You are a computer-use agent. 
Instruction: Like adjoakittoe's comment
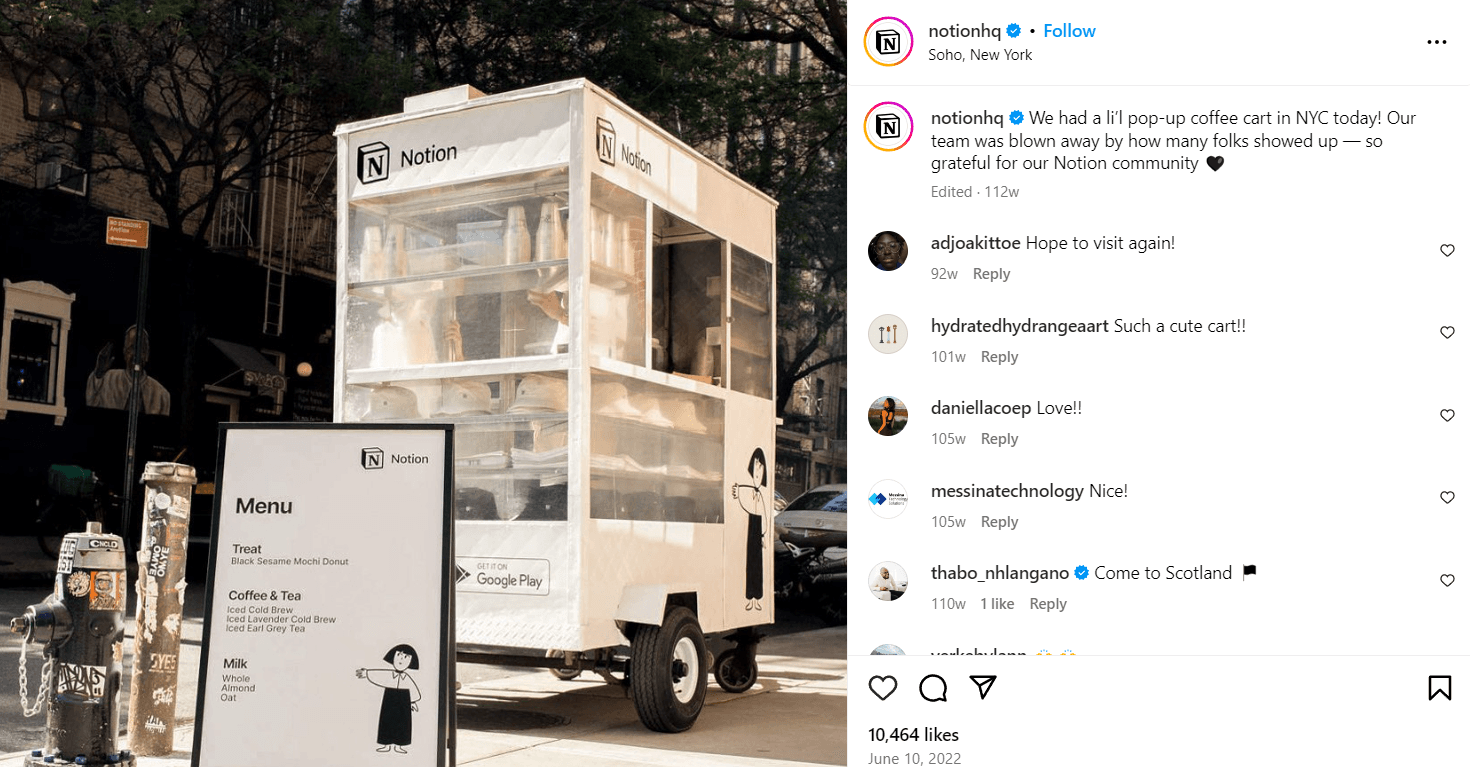pos(1447,250)
